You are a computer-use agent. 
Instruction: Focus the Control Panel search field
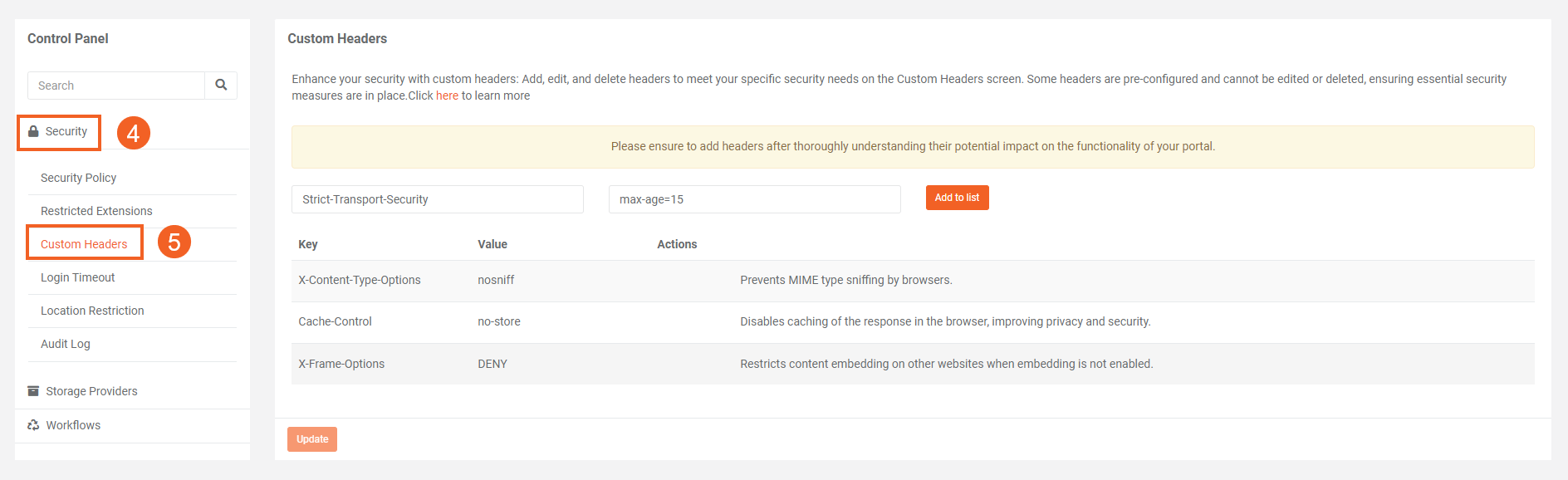116,86
